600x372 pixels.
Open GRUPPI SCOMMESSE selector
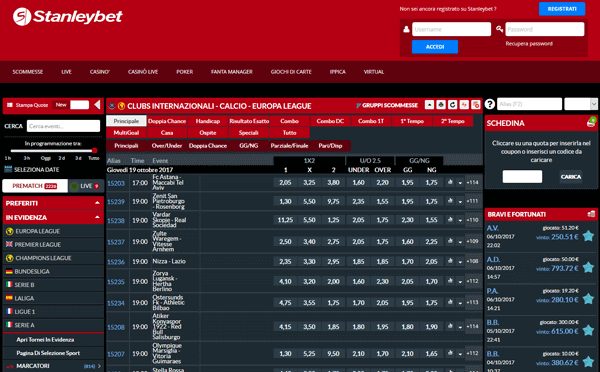click(387, 105)
